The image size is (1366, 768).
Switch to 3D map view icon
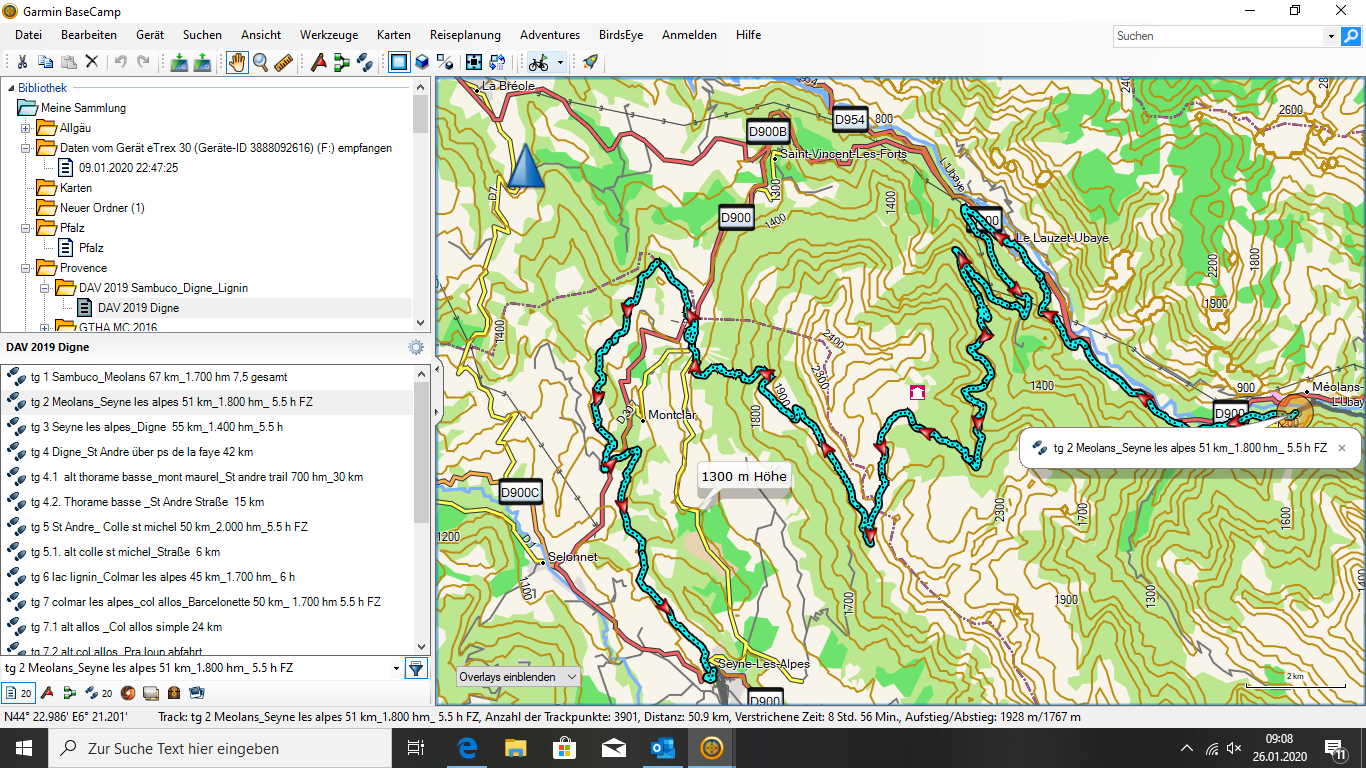pyautogui.click(x=422, y=62)
